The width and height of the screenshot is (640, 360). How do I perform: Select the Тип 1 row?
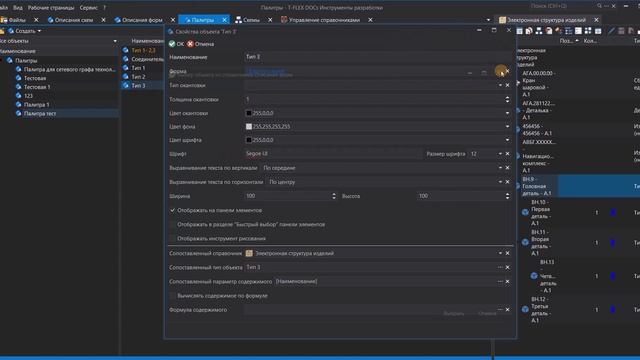click(138, 68)
